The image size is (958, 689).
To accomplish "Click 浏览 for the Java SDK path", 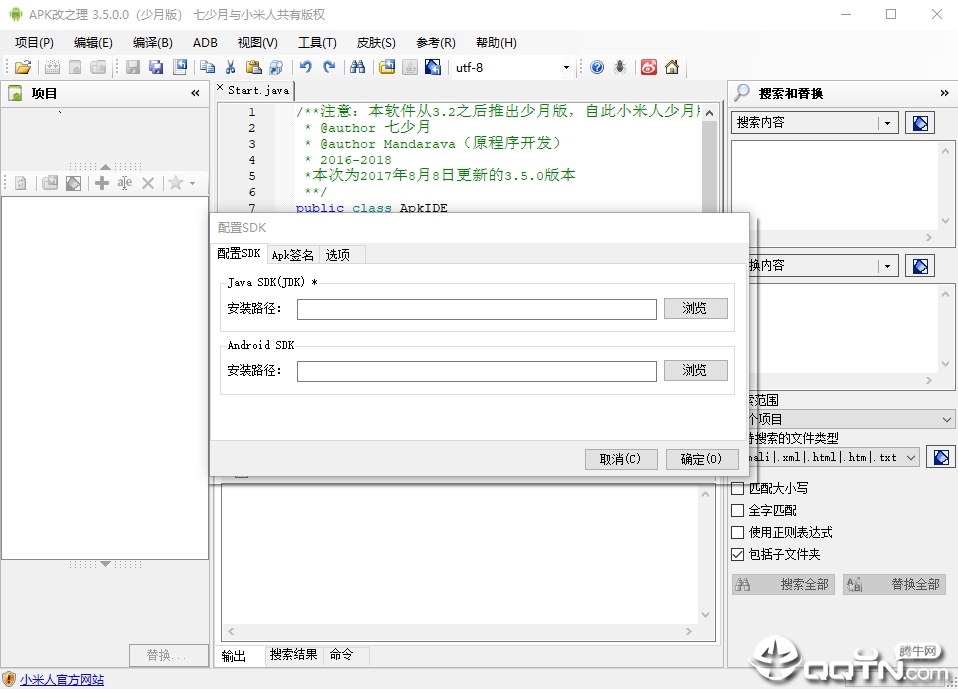I will 695,308.
